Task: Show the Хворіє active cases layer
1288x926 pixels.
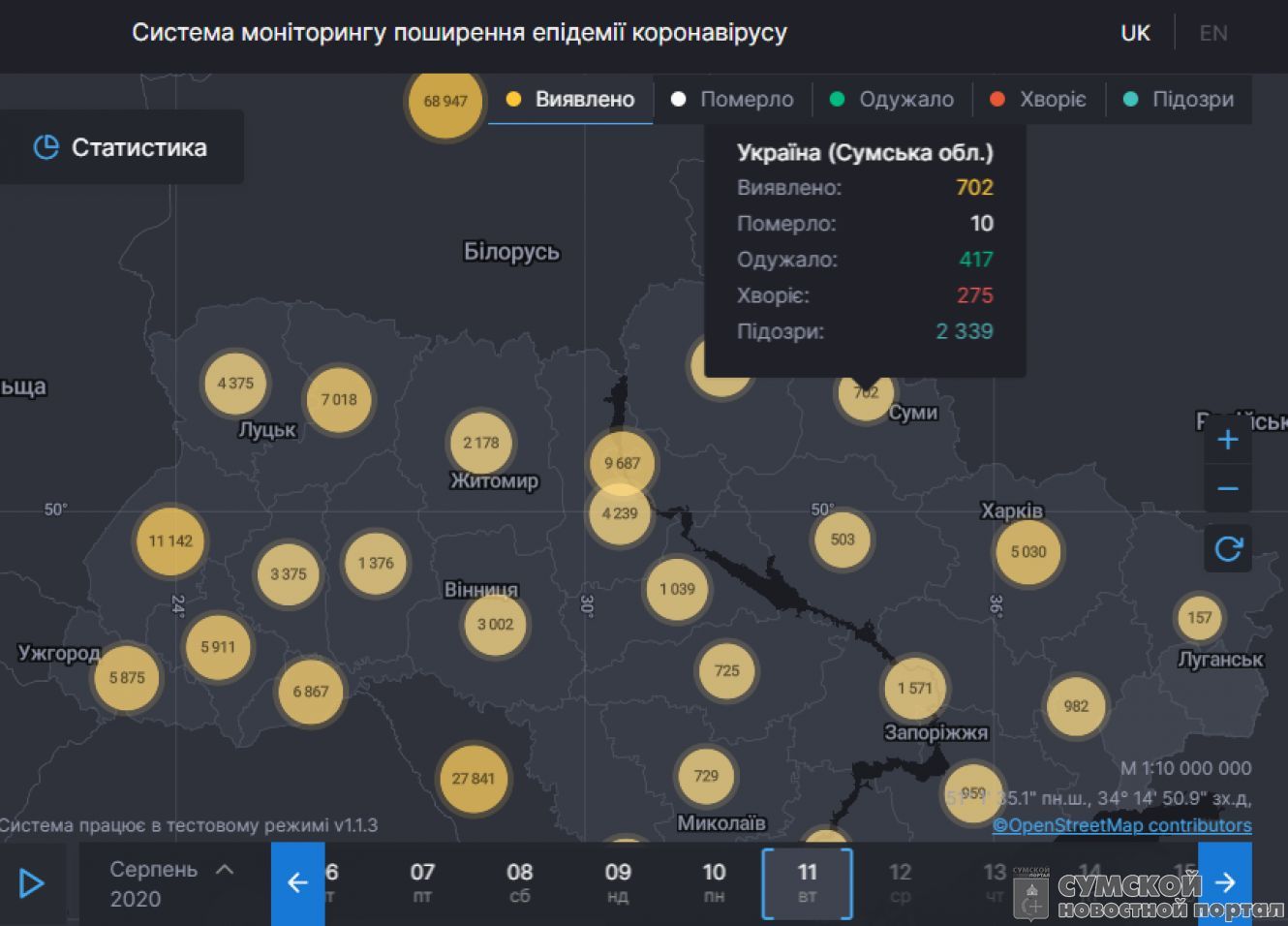Action: 1038,100
